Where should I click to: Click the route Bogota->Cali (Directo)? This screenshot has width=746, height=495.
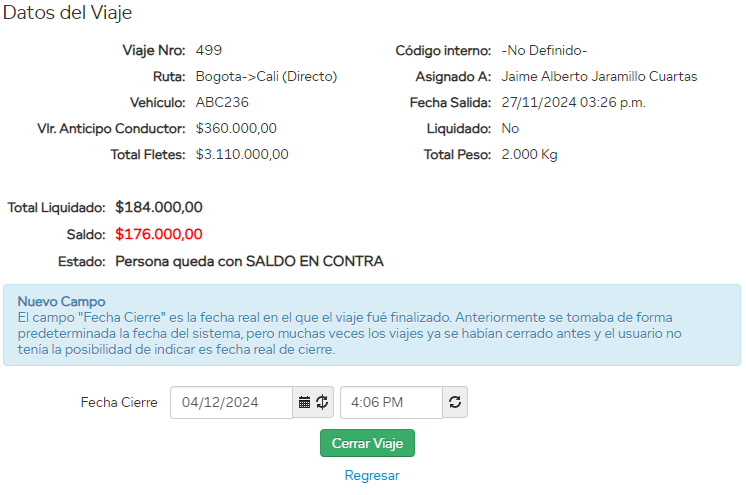click(266, 76)
